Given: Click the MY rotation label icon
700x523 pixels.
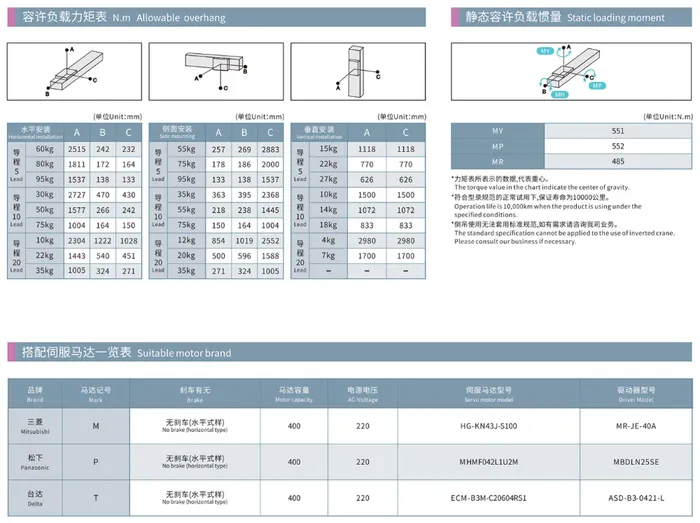Looking at the screenshot, I should pos(545,51).
